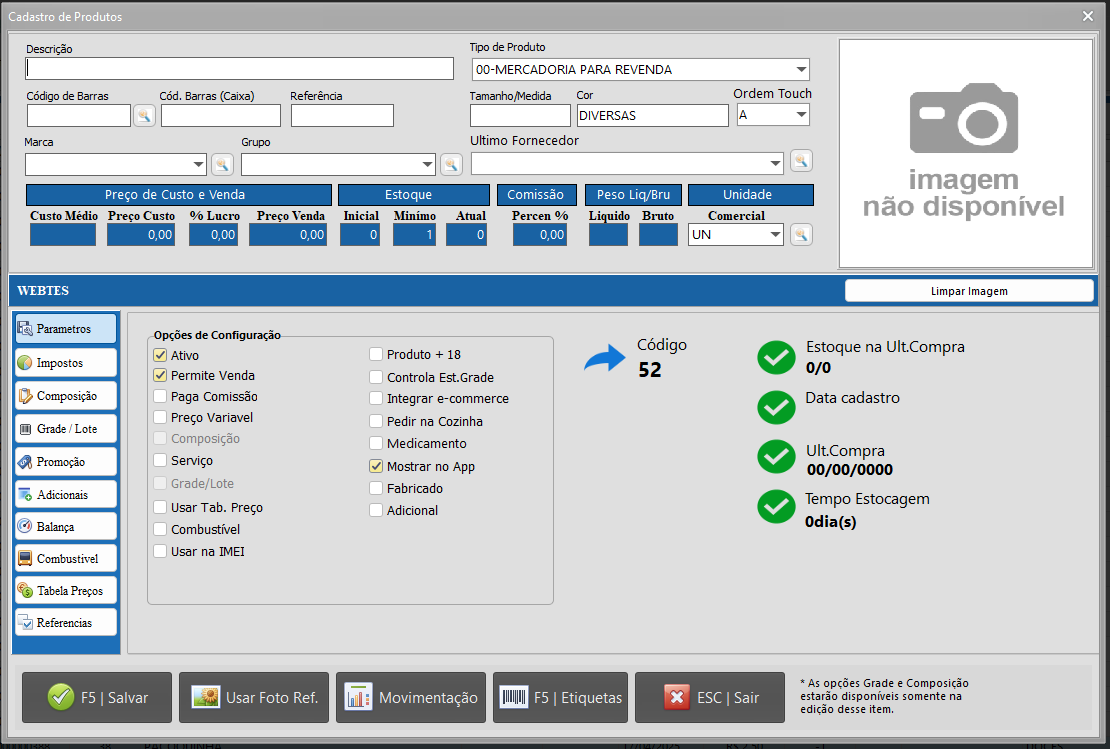Enable the Paga Comissão option
The image size is (1110, 749).
pyautogui.click(x=160, y=396)
